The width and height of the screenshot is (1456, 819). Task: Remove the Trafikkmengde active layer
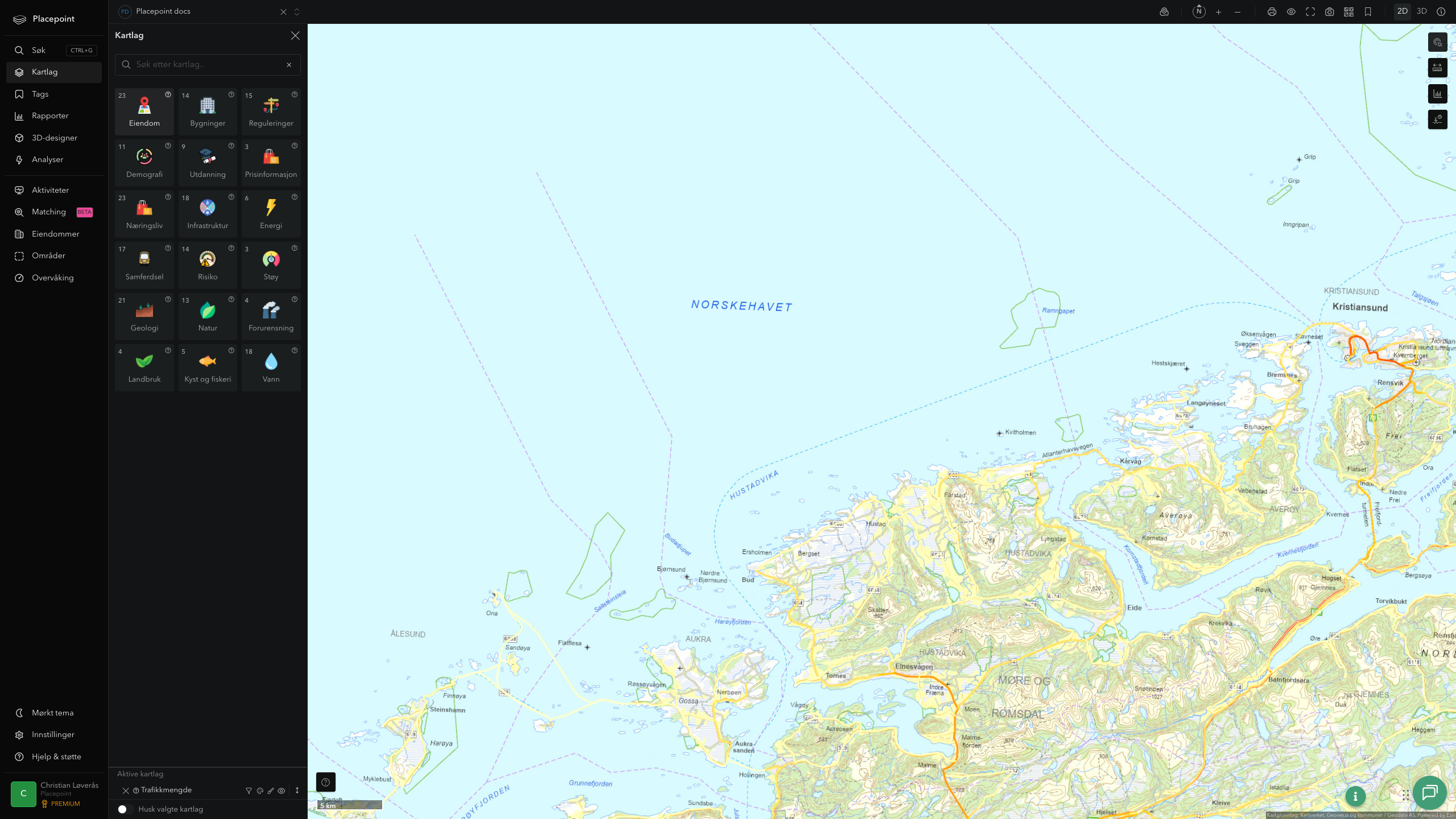tap(126, 791)
